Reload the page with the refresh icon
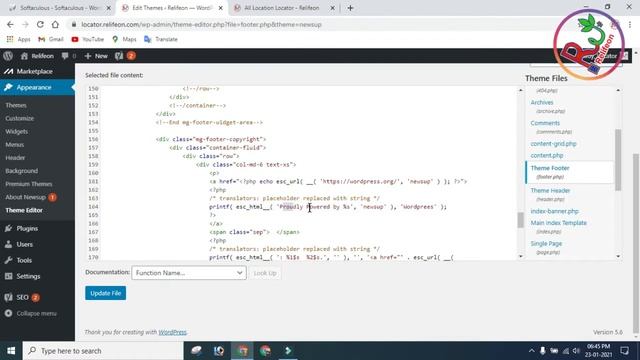Screen dimensions: 640x360 tap(40, 24)
